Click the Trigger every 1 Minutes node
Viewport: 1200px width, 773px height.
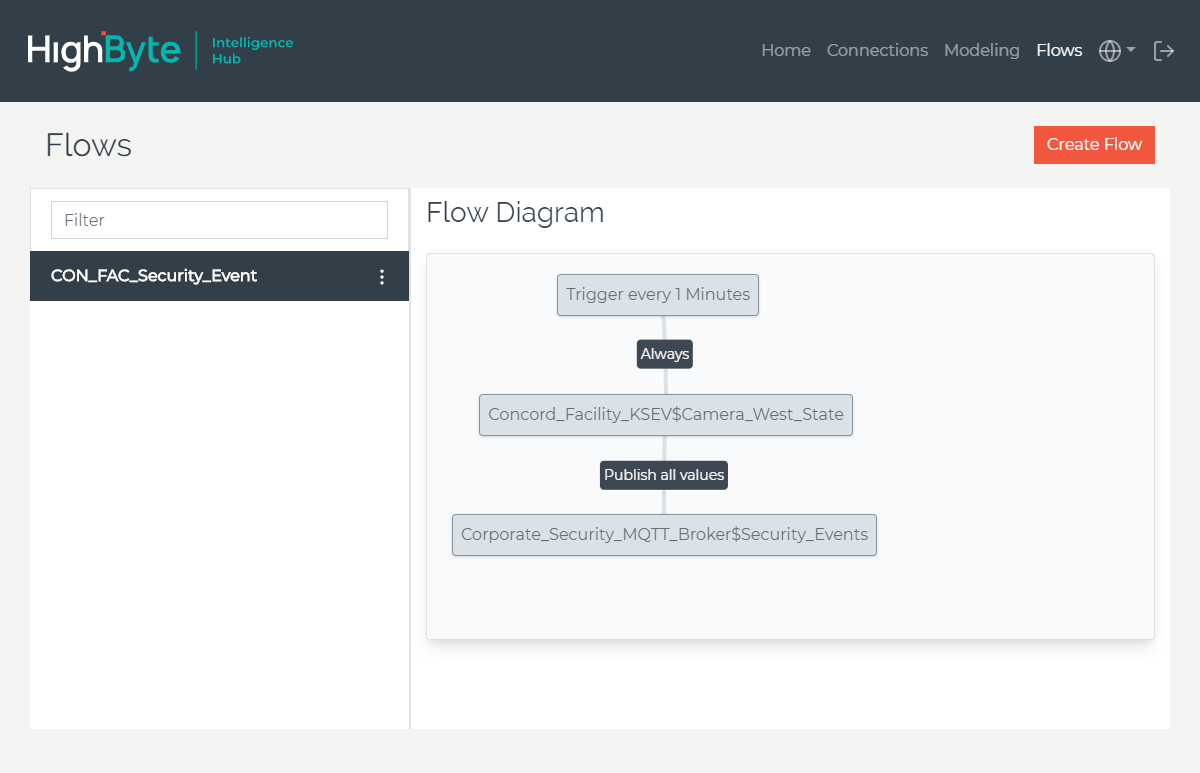[x=657, y=295]
